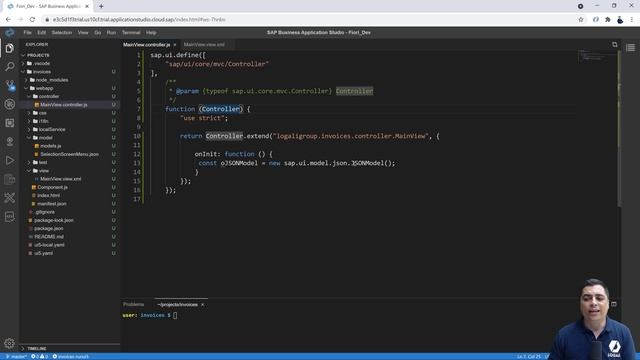
Task: Expand the .vscode folder
Action: pyautogui.click(x=23, y=64)
